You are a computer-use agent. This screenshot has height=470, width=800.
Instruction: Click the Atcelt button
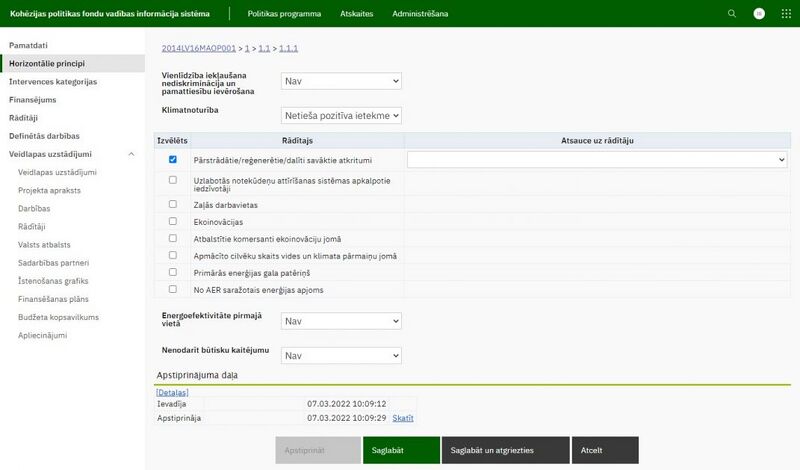pyautogui.click(x=605, y=450)
